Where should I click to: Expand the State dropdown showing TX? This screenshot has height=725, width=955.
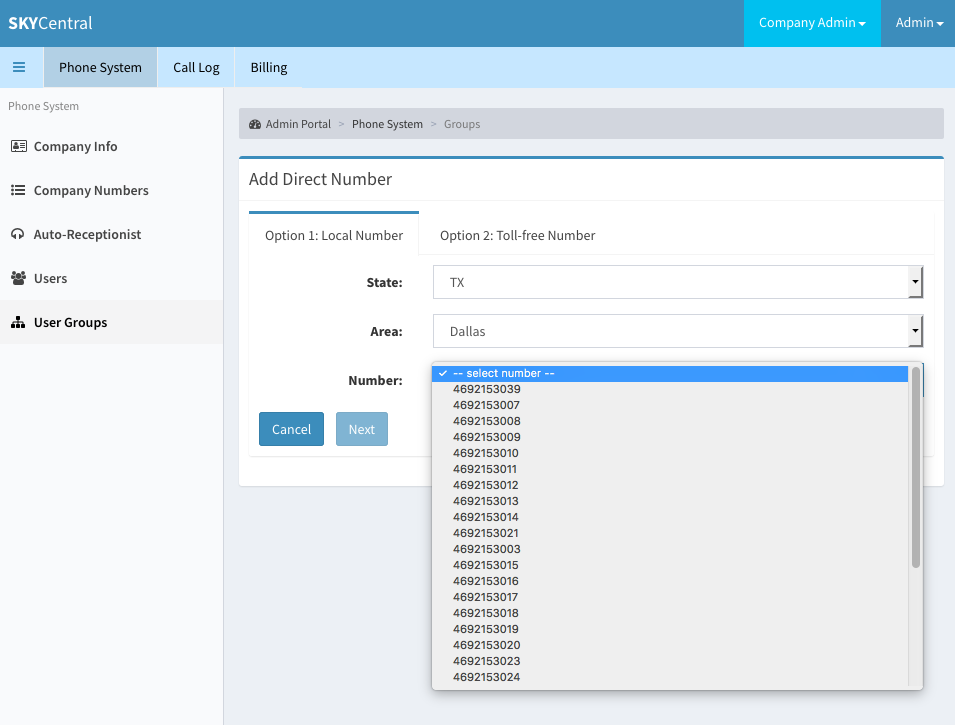(x=678, y=282)
